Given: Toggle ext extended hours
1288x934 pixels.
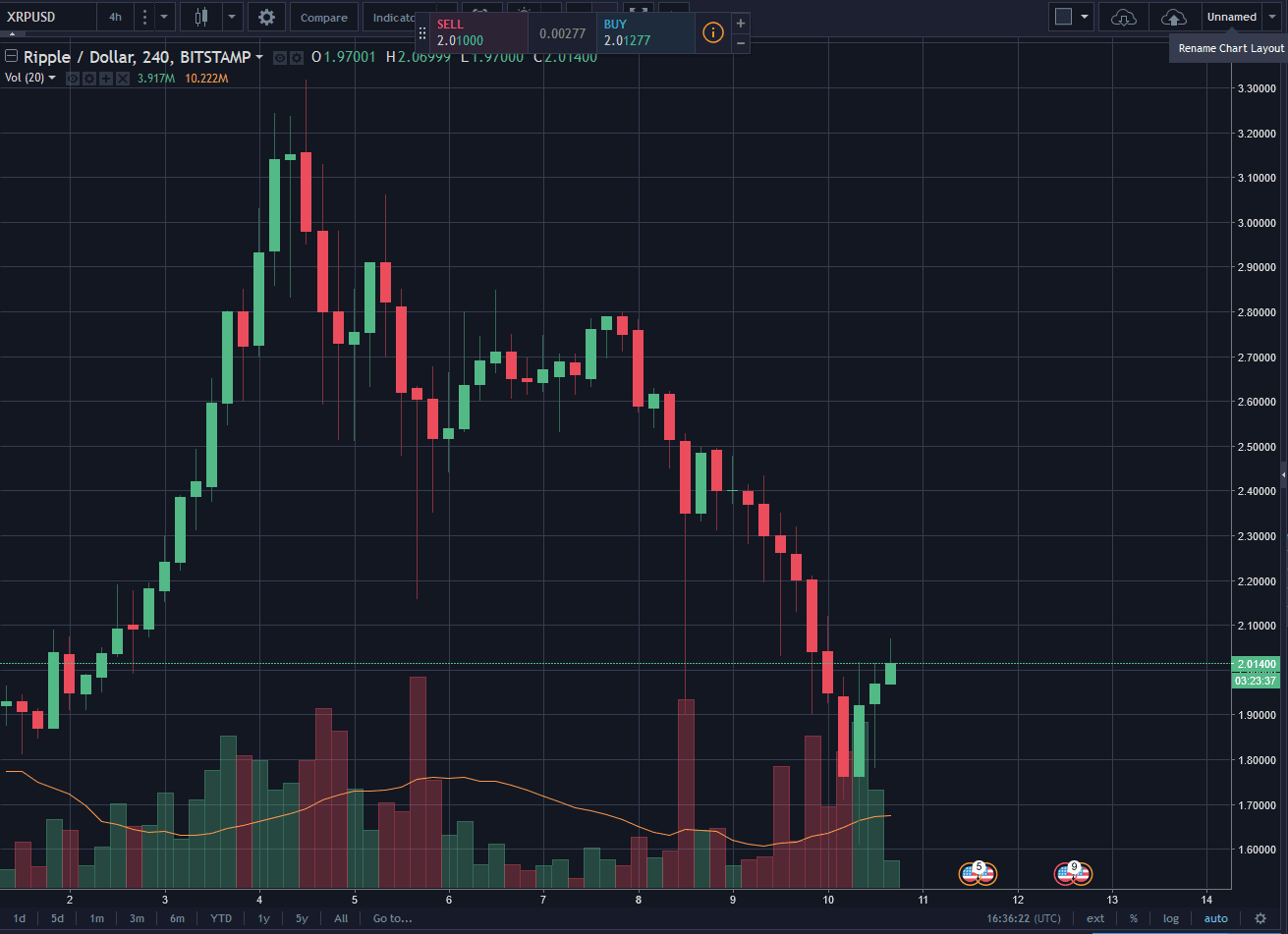Looking at the screenshot, I should point(1095,918).
